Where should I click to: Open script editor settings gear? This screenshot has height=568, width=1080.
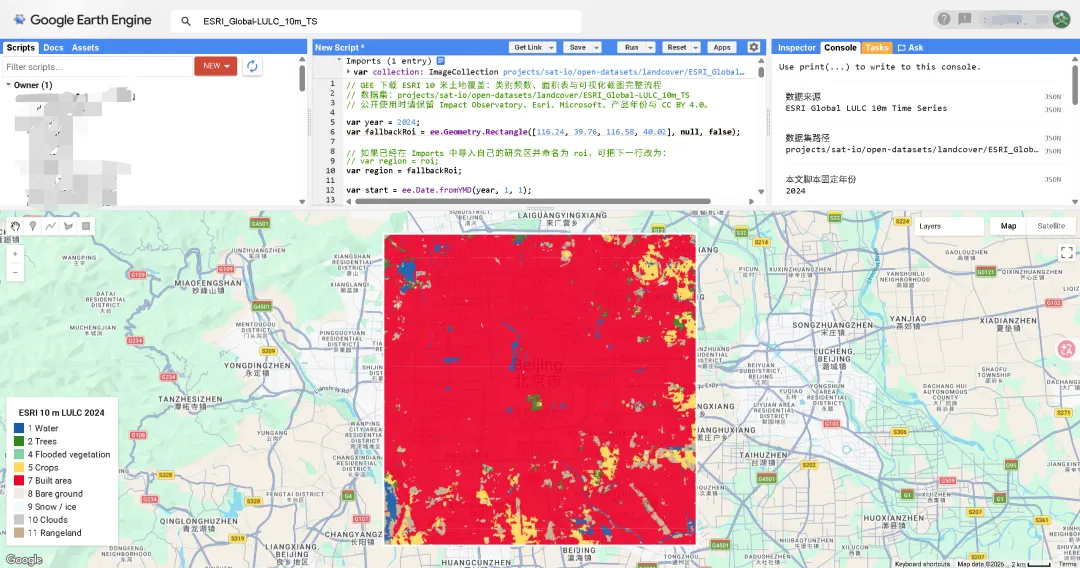[x=754, y=48]
